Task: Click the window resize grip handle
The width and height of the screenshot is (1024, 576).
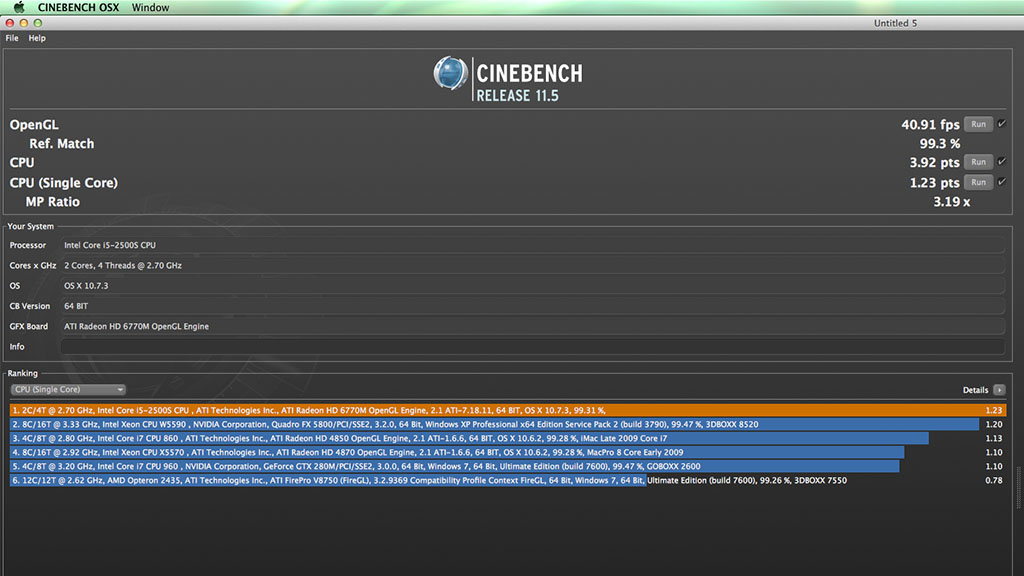Action: click(x=1019, y=487)
